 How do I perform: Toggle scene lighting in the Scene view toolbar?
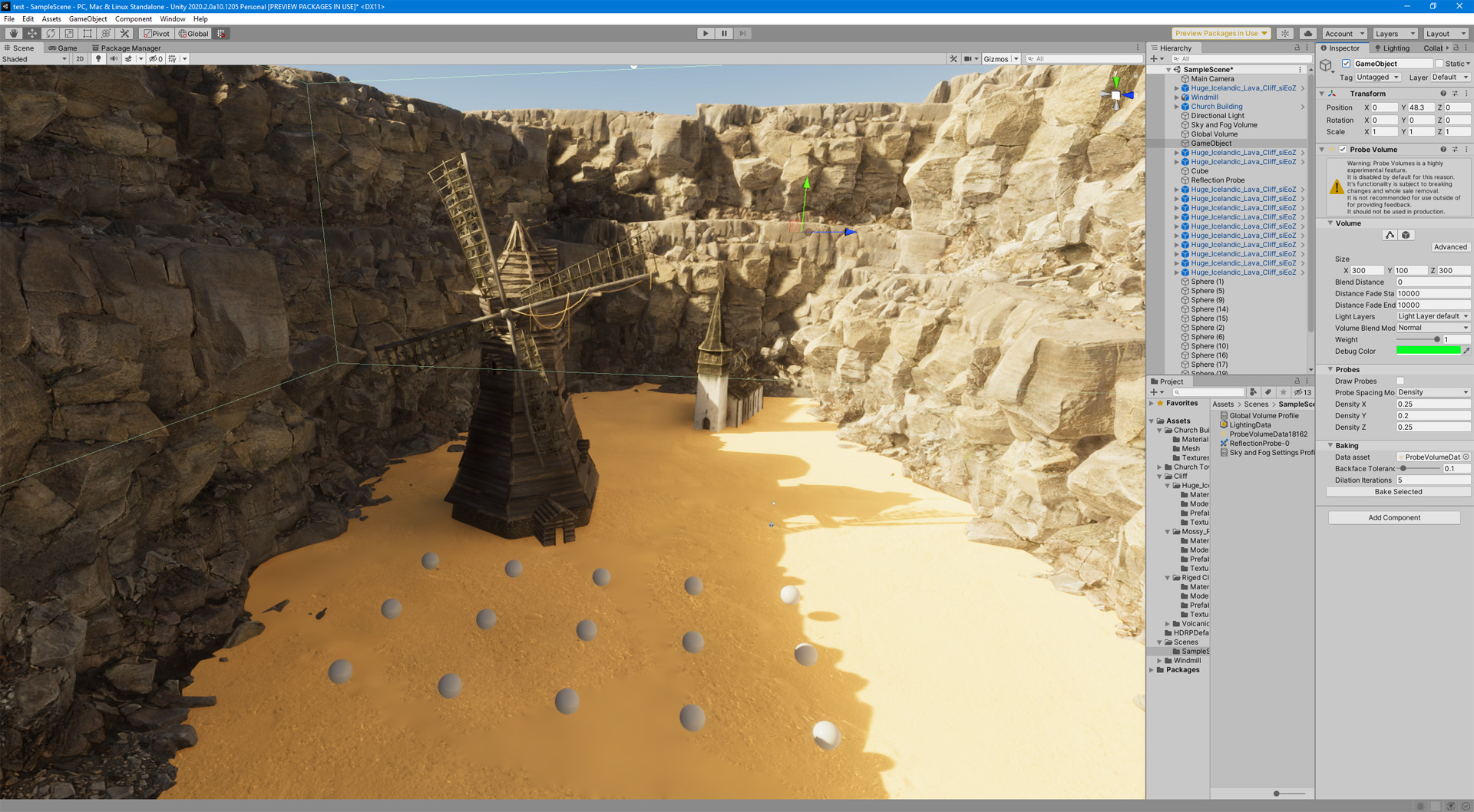tap(98, 58)
